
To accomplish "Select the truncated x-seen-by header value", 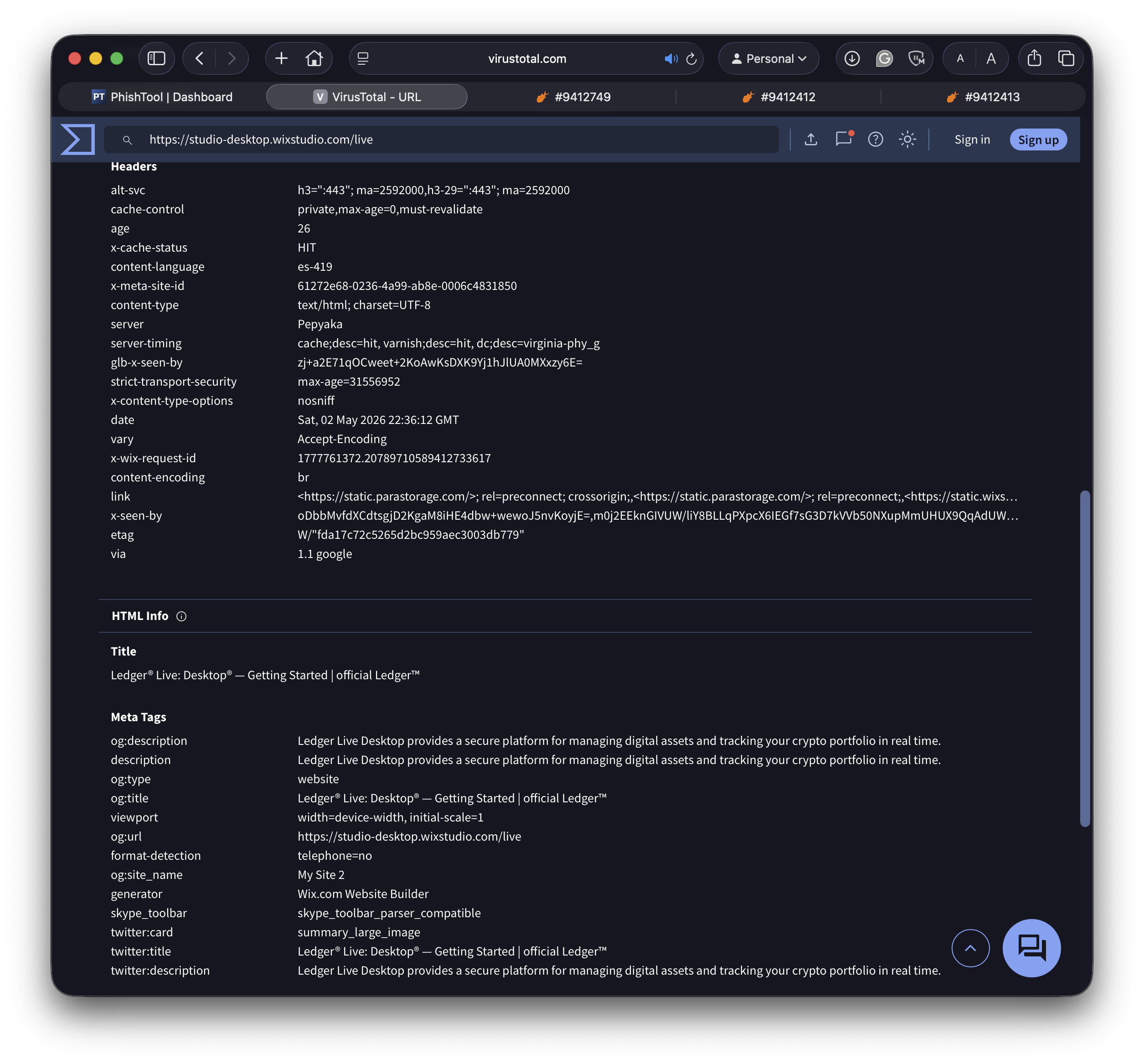I will (x=658, y=516).
